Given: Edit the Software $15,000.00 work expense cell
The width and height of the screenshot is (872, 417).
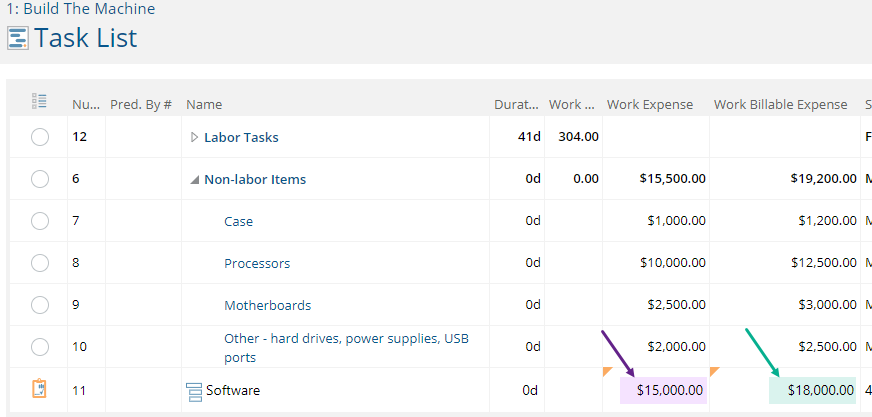Looking at the screenshot, I should click(663, 390).
